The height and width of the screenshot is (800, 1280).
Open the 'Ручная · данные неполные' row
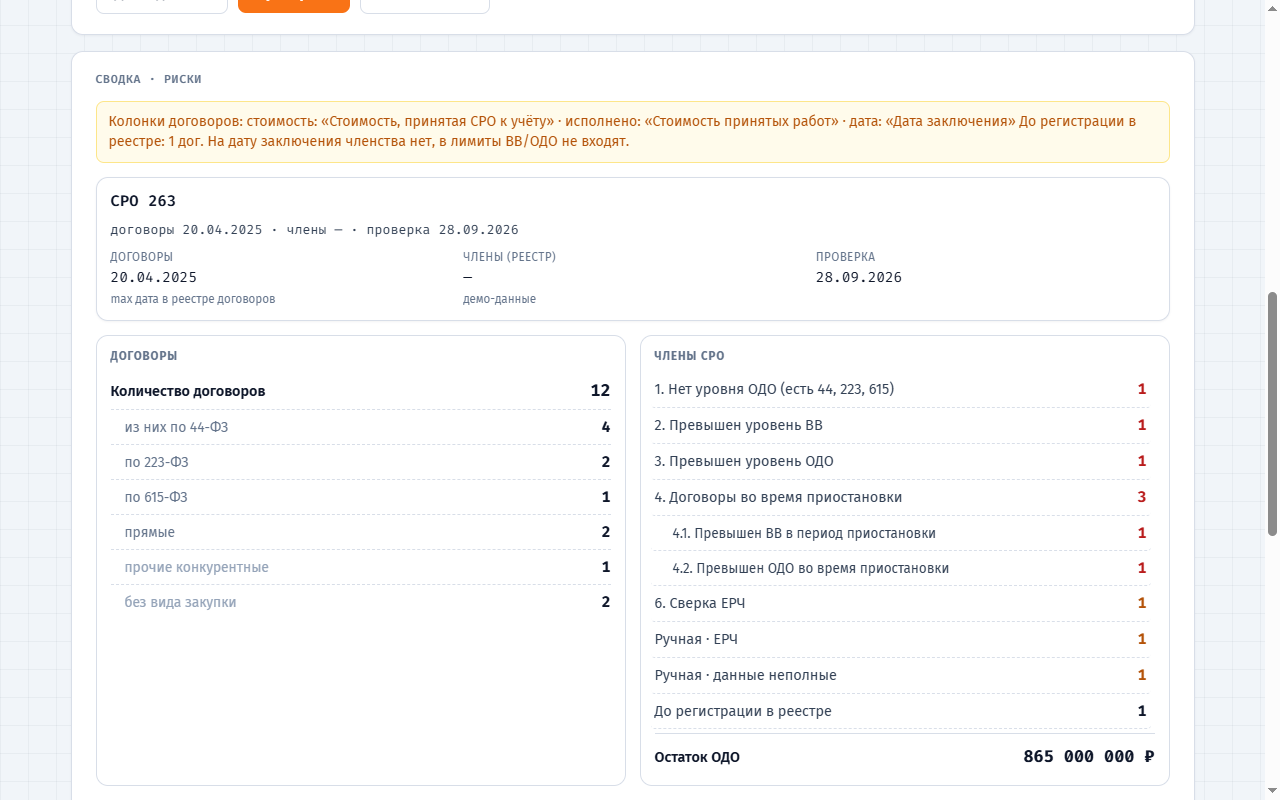pyautogui.click(x=901, y=675)
